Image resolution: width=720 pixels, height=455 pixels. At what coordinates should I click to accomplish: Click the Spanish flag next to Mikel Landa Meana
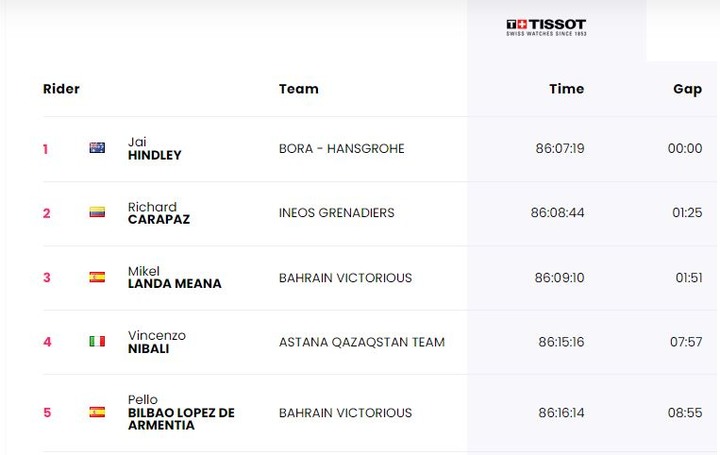97,277
